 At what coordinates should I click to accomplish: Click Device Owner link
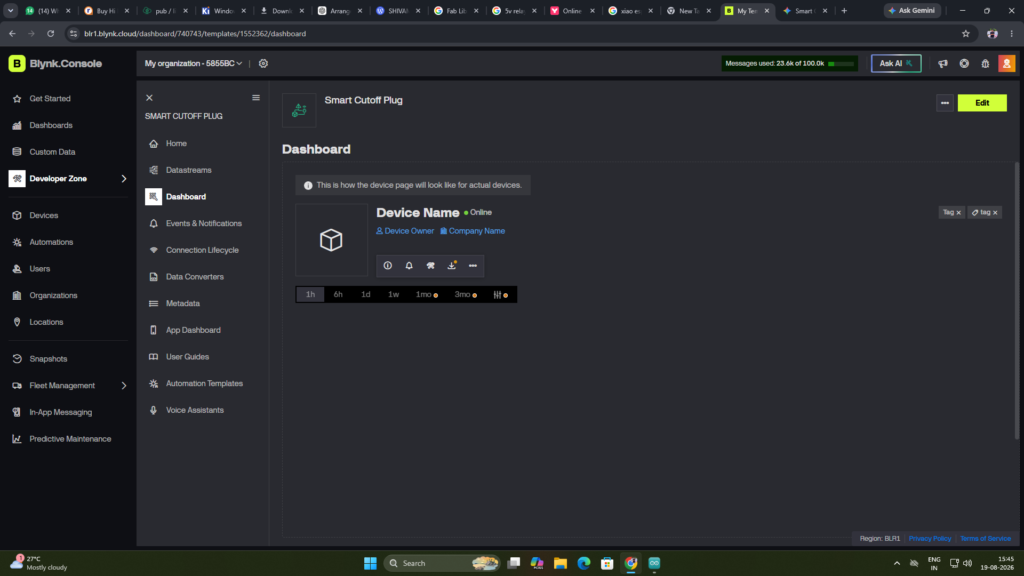coord(405,231)
